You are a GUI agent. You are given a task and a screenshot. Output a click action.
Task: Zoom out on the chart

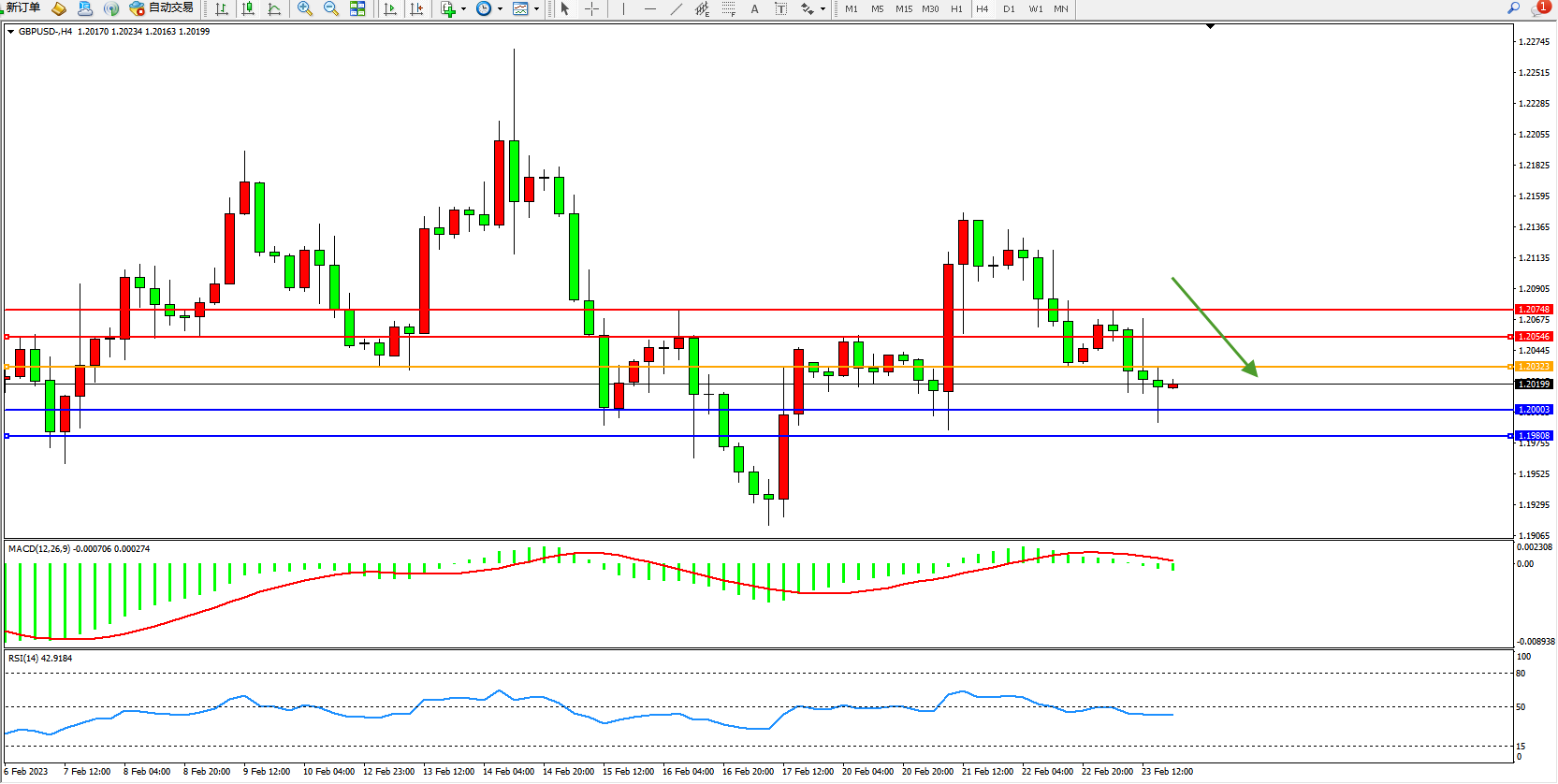coord(331,9)
